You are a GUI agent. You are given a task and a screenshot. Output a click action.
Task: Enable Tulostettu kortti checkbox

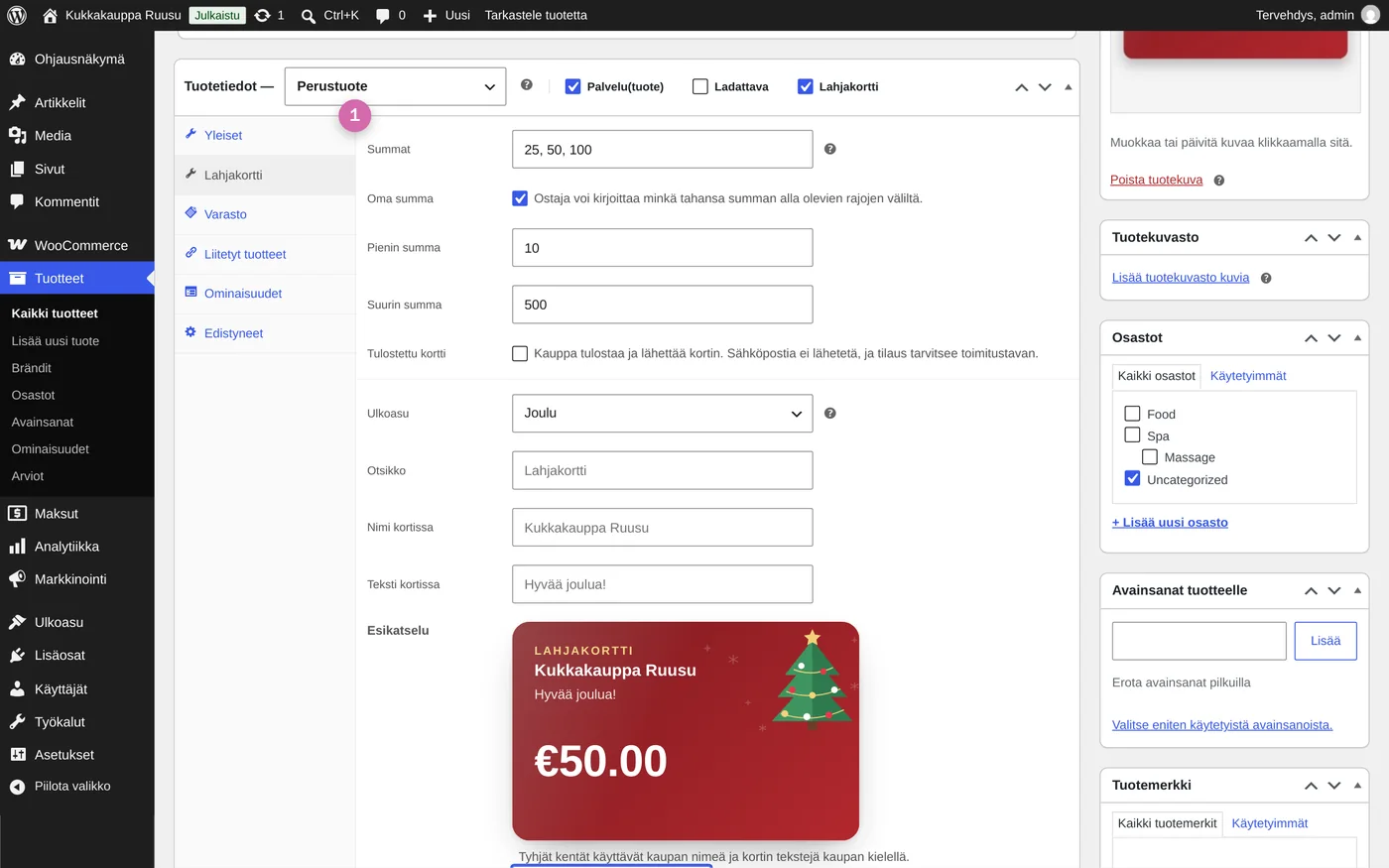(x=520, y=353)
